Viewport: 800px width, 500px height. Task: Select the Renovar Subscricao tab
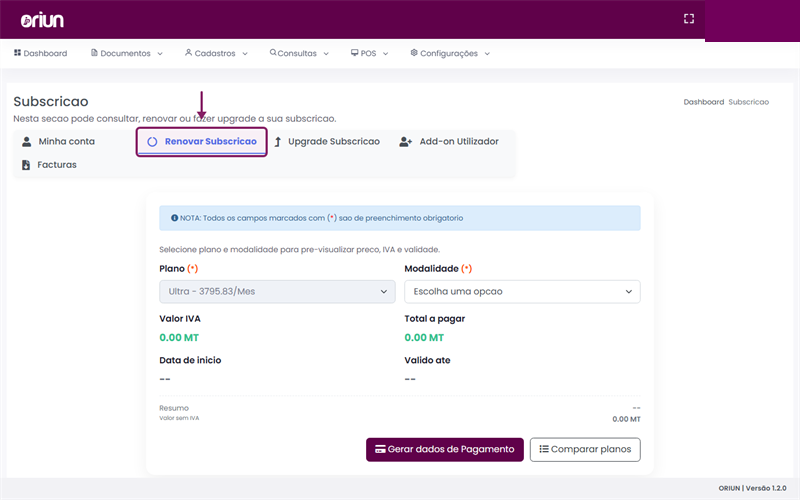pyautogui.click(x=202, y=142)
